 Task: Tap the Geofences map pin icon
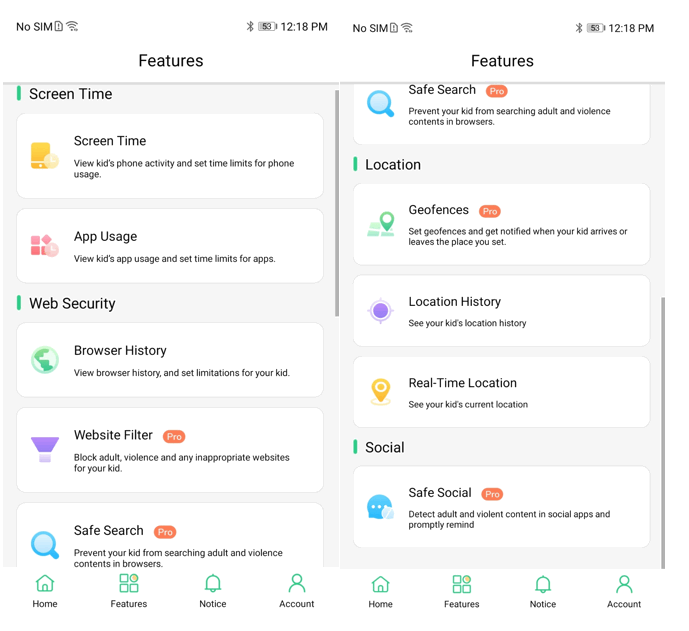pos(380,223)
